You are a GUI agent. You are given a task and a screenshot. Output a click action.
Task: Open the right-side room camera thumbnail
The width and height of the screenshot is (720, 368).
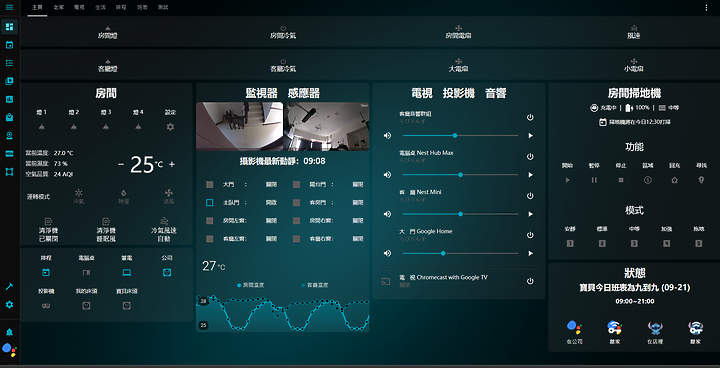coord(326,126)
